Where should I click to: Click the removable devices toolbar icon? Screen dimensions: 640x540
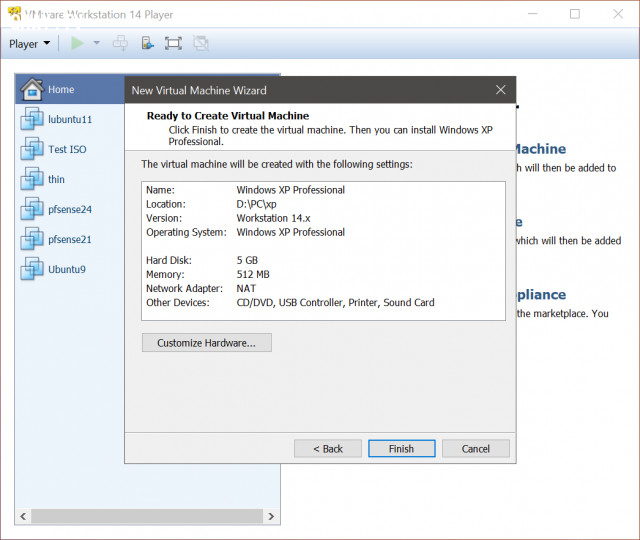click(147, 43)
